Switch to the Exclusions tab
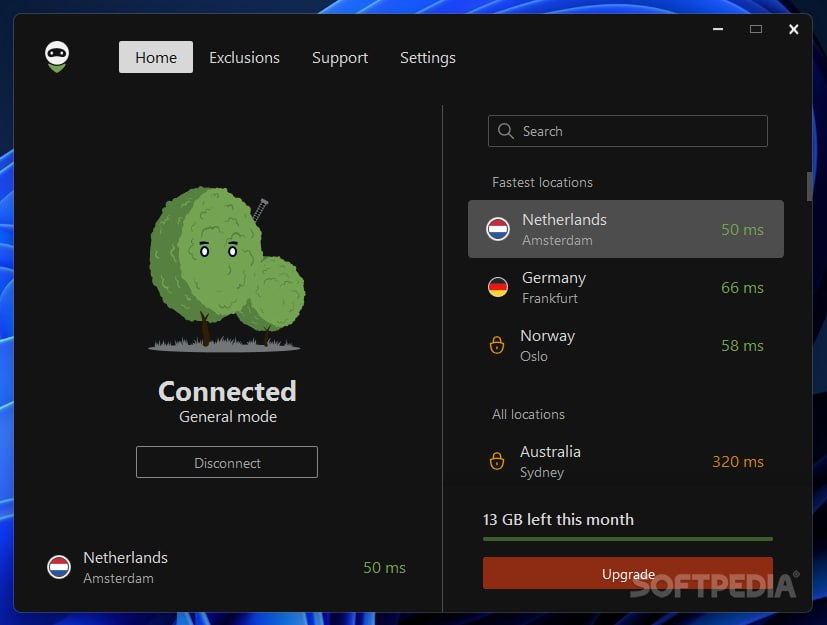The height and width of the screenshot is (625, 827). (x=244, y=57)
